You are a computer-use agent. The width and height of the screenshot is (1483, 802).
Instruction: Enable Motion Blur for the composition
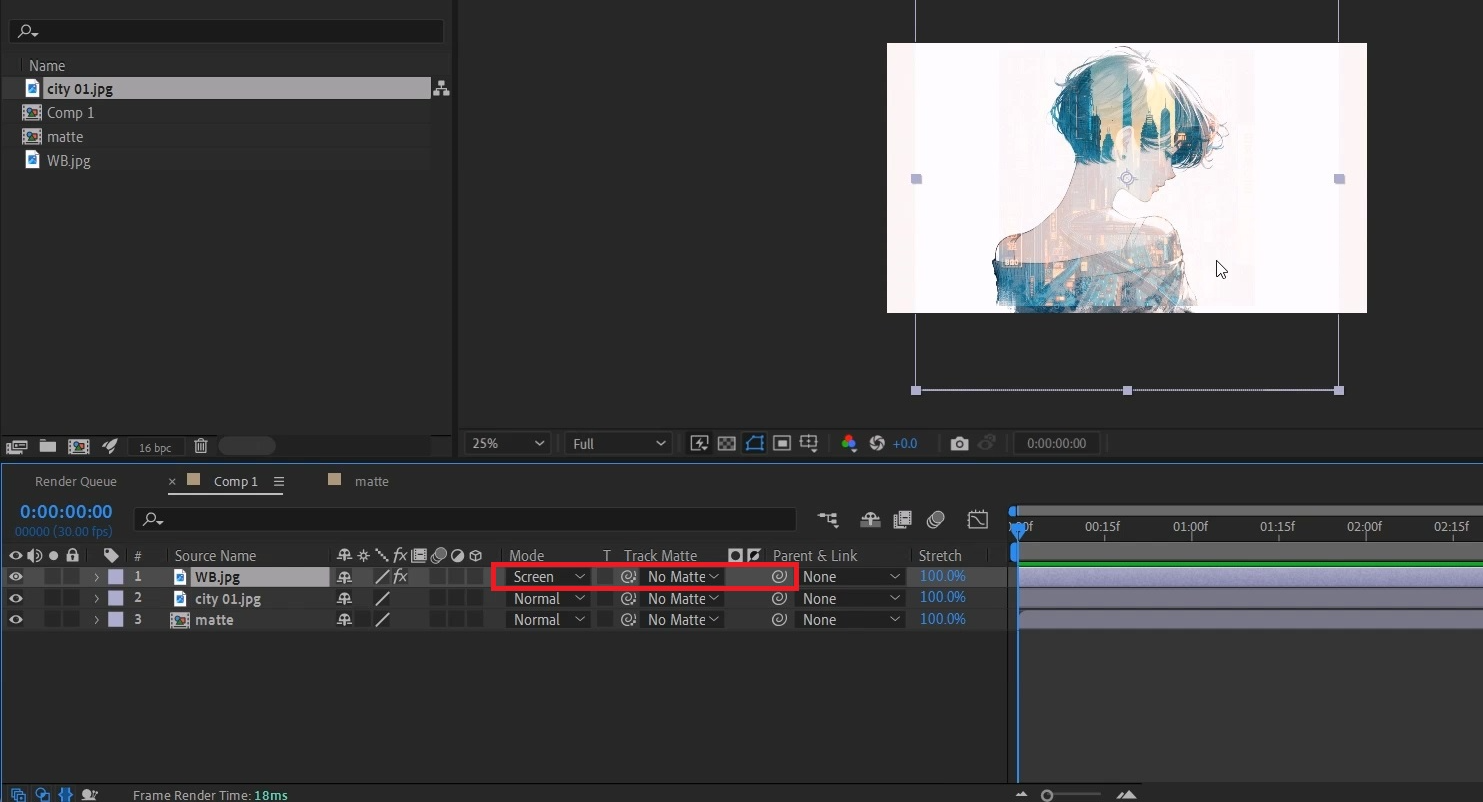[936, 519]
